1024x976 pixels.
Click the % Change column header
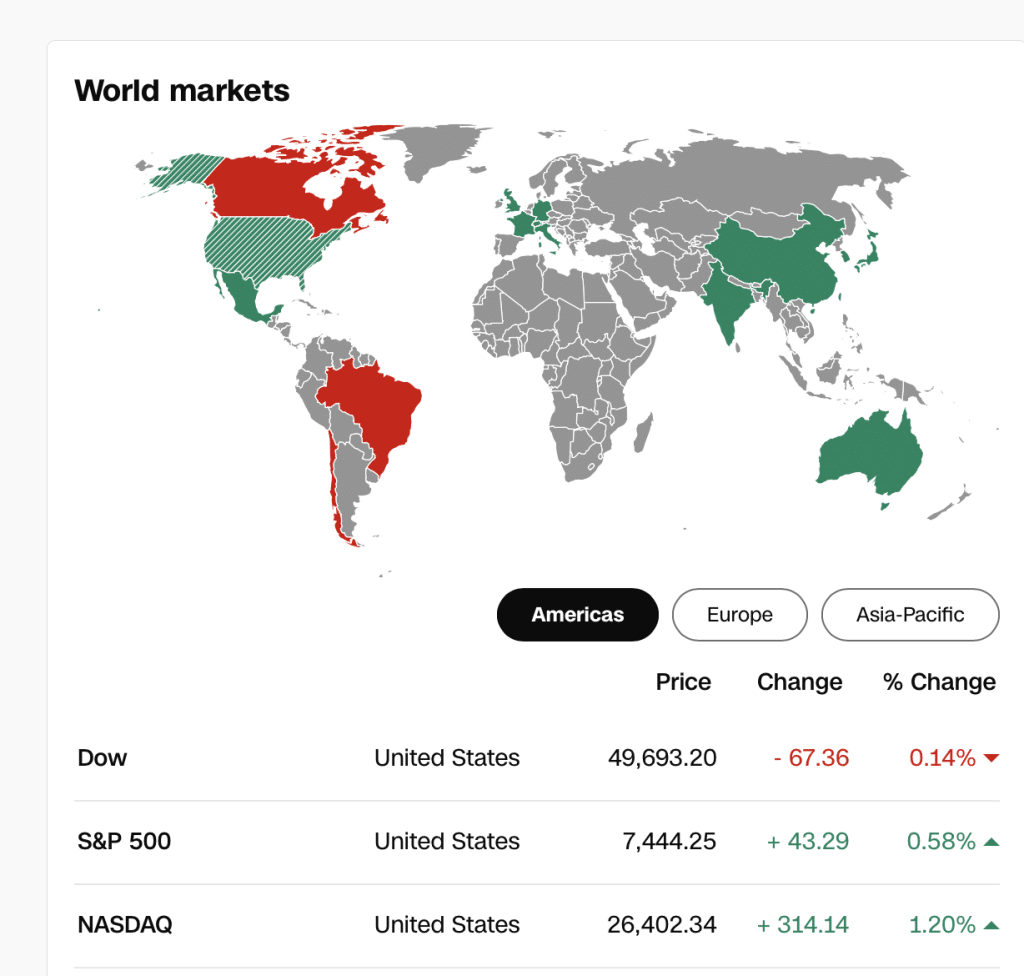click(x=939, y=683)
